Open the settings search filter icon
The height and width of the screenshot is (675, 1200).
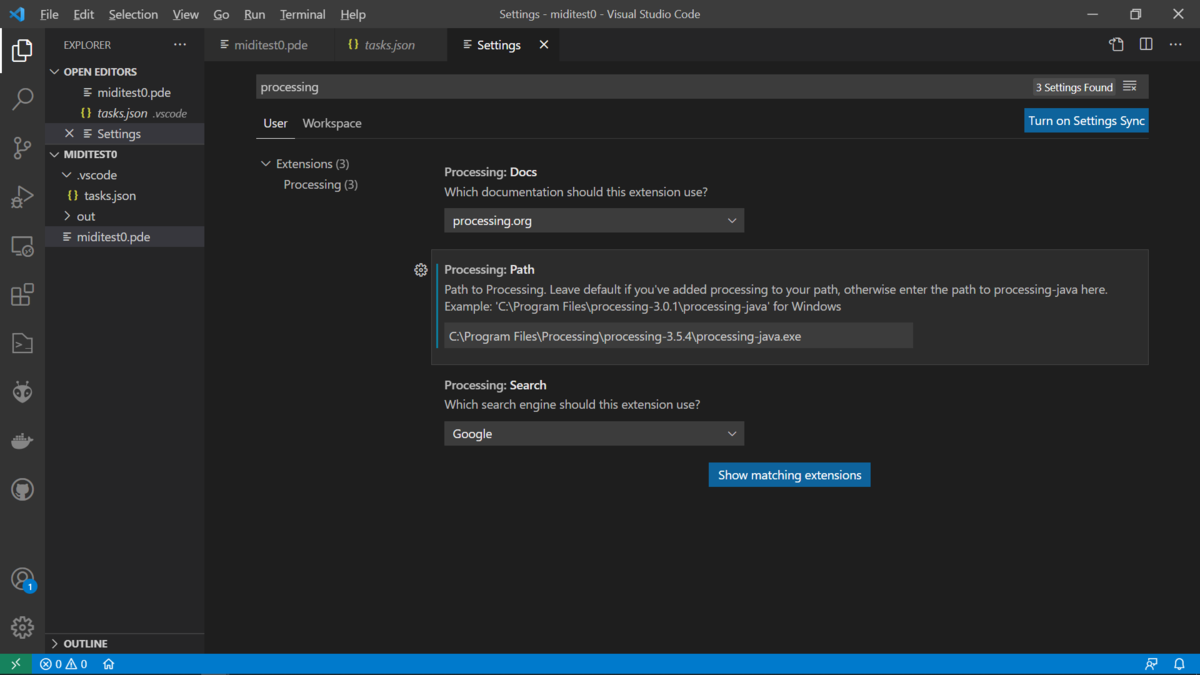tap(1130, 87)
